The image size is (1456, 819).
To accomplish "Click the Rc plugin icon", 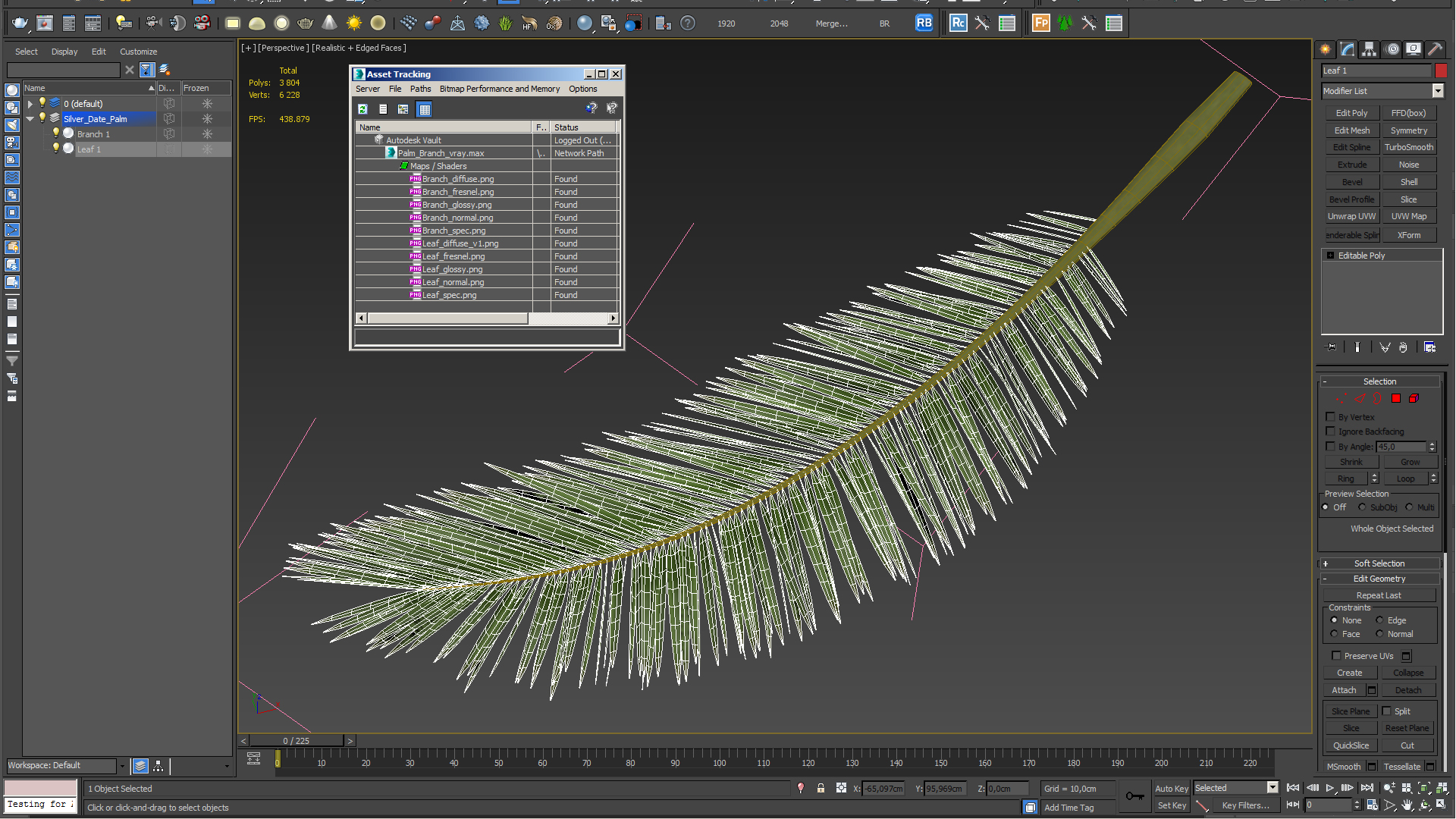I will tap(959, 24).
